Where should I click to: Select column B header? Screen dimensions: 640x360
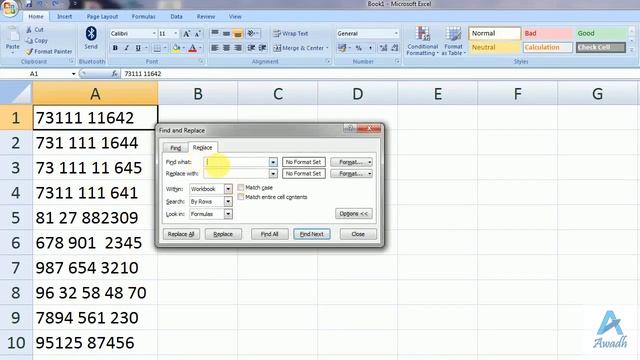coord(198,94)
